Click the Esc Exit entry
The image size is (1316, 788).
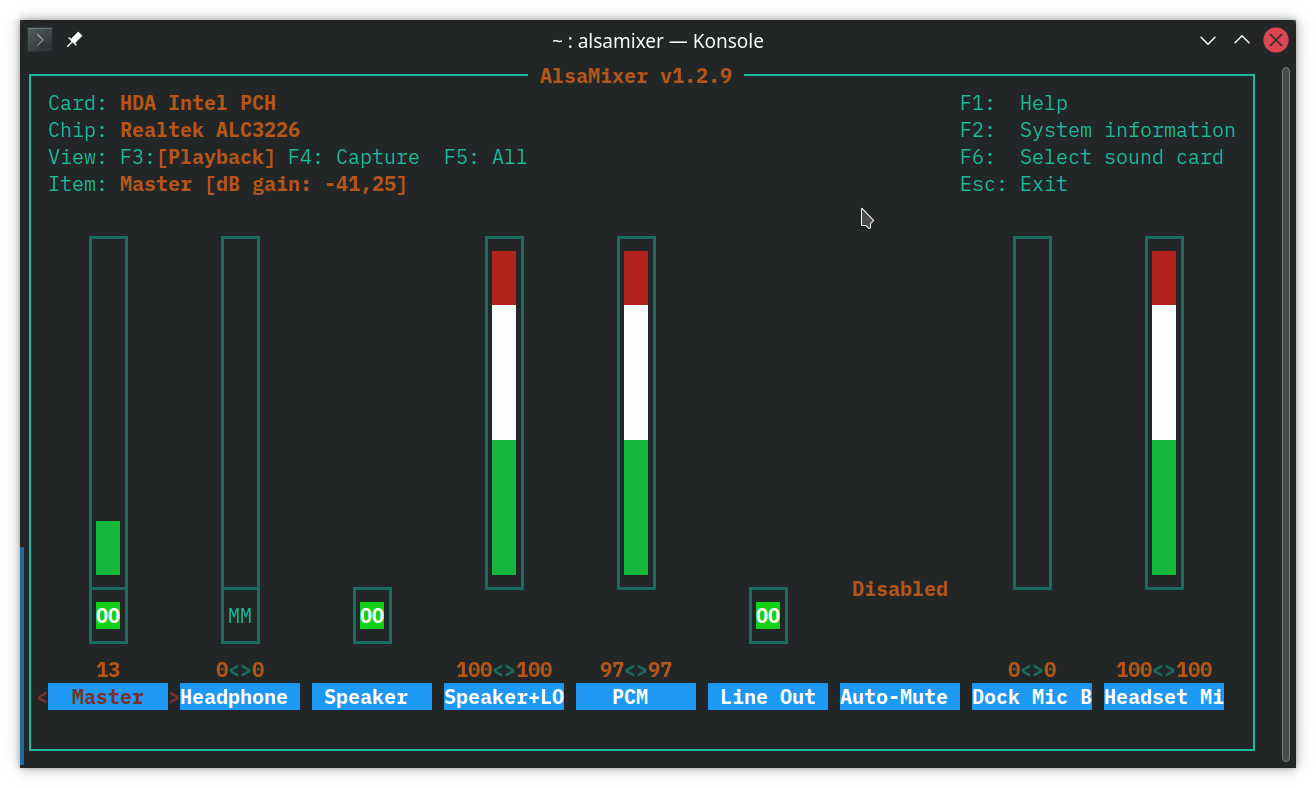click(1014, 184)
